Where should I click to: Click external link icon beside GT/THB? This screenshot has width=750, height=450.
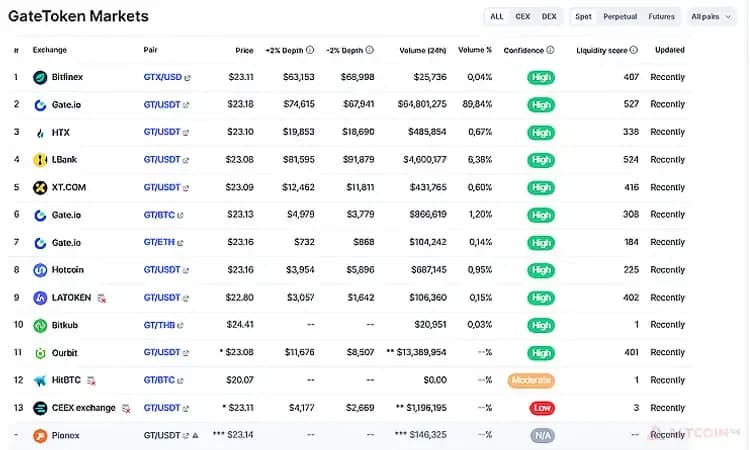(x=180, y=326)
